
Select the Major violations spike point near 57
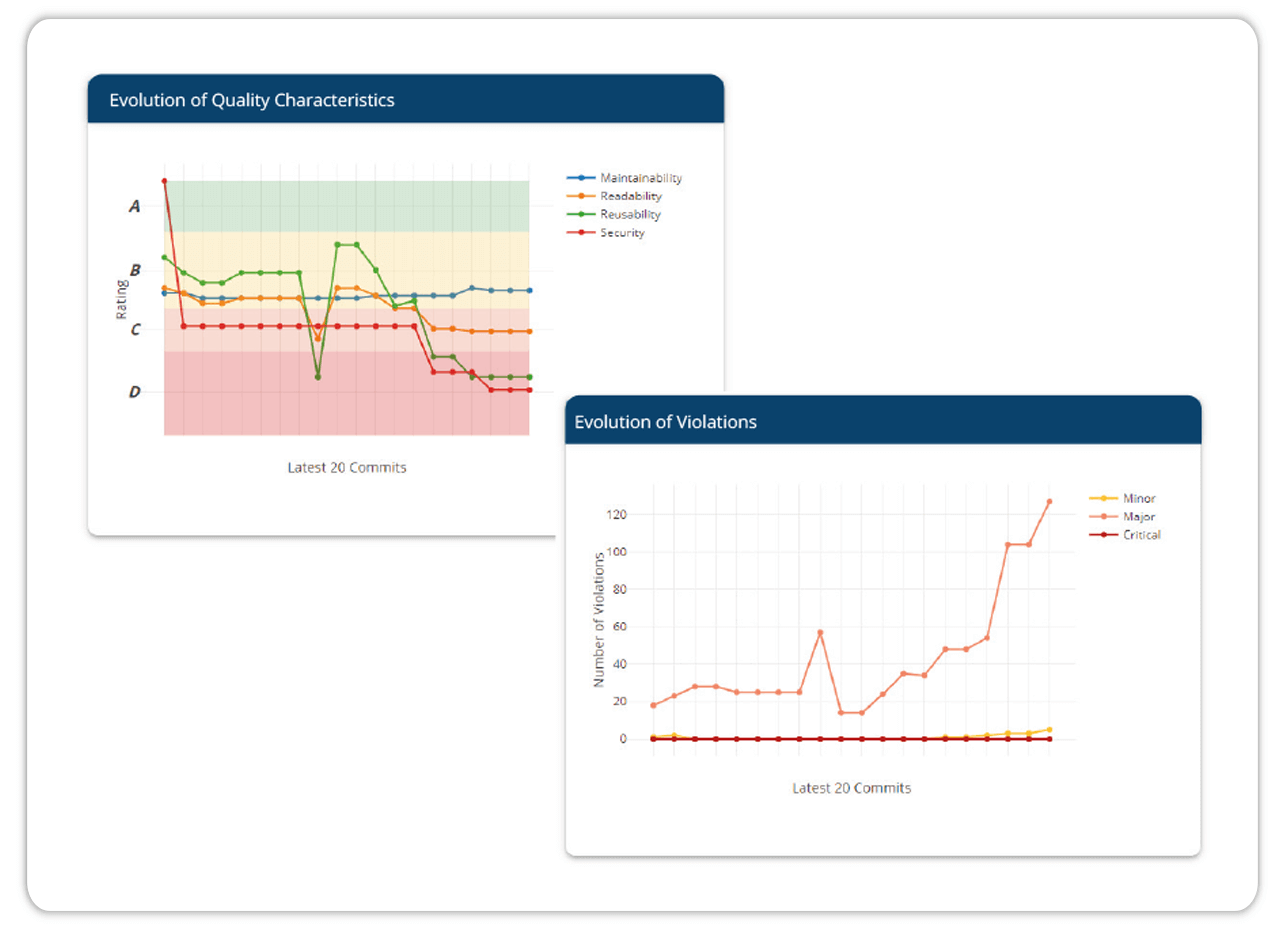pos(820,632)
